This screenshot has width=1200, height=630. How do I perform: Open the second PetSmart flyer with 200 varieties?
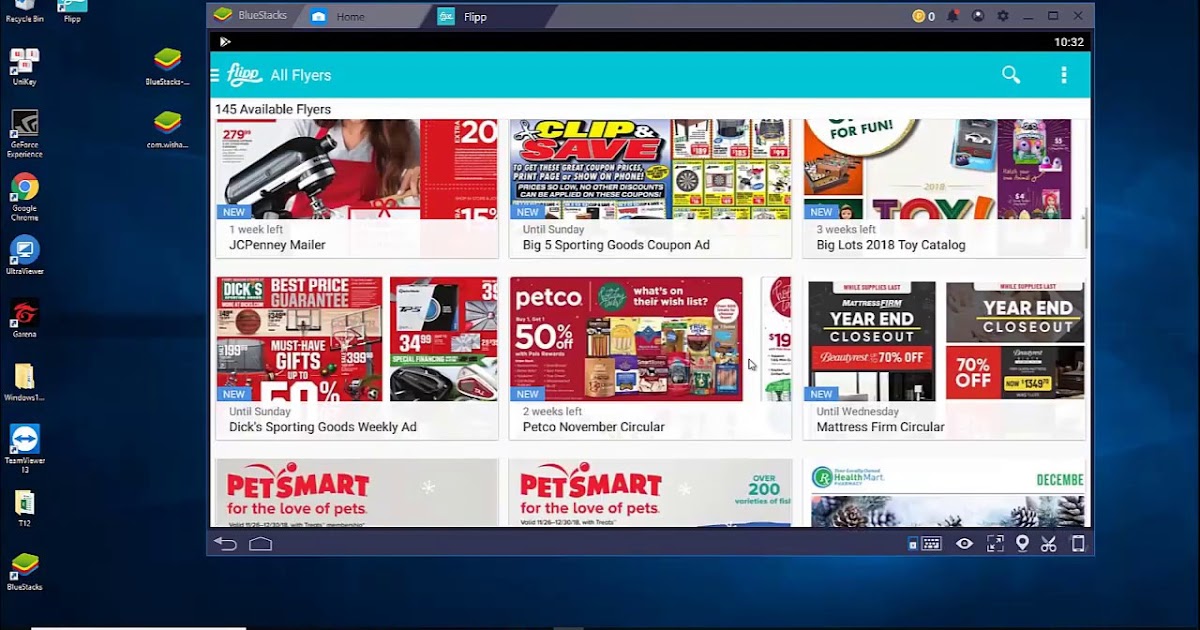(x=650, y=493)
